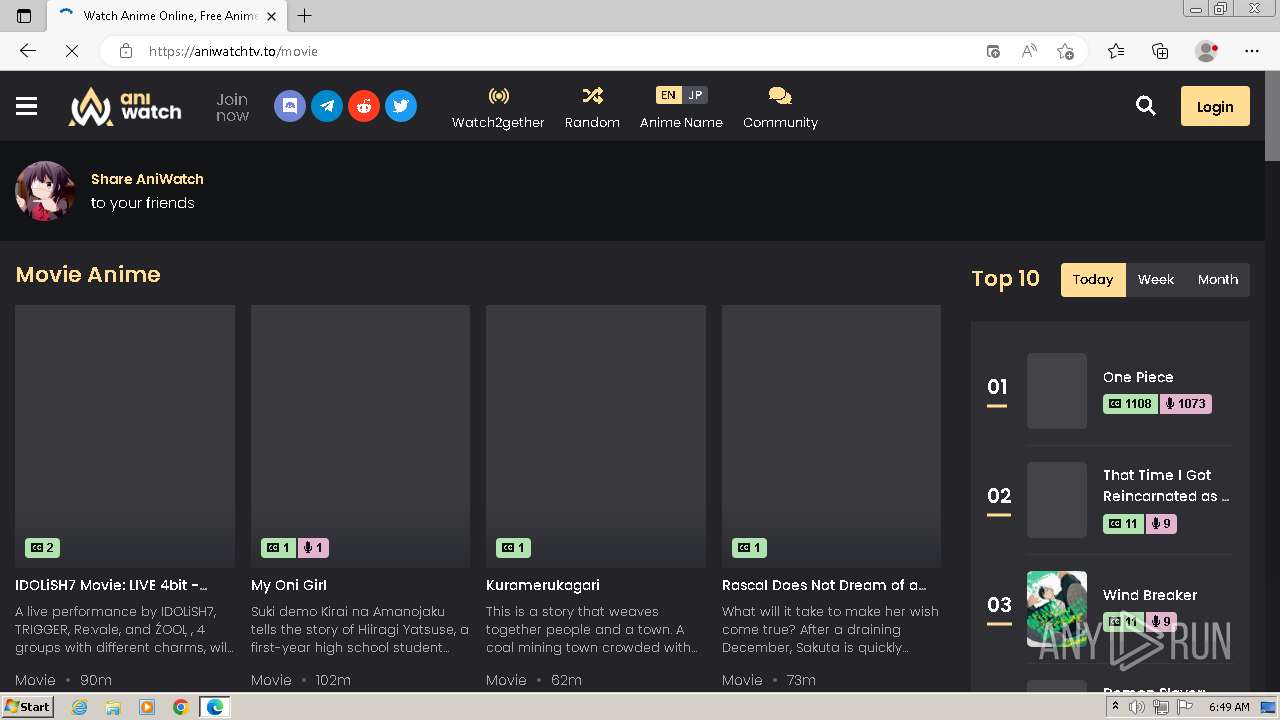Open Edge Settings and more menu
Image resolution: width=1280 pixels, height=720 pixels.
click(1252, 51)
